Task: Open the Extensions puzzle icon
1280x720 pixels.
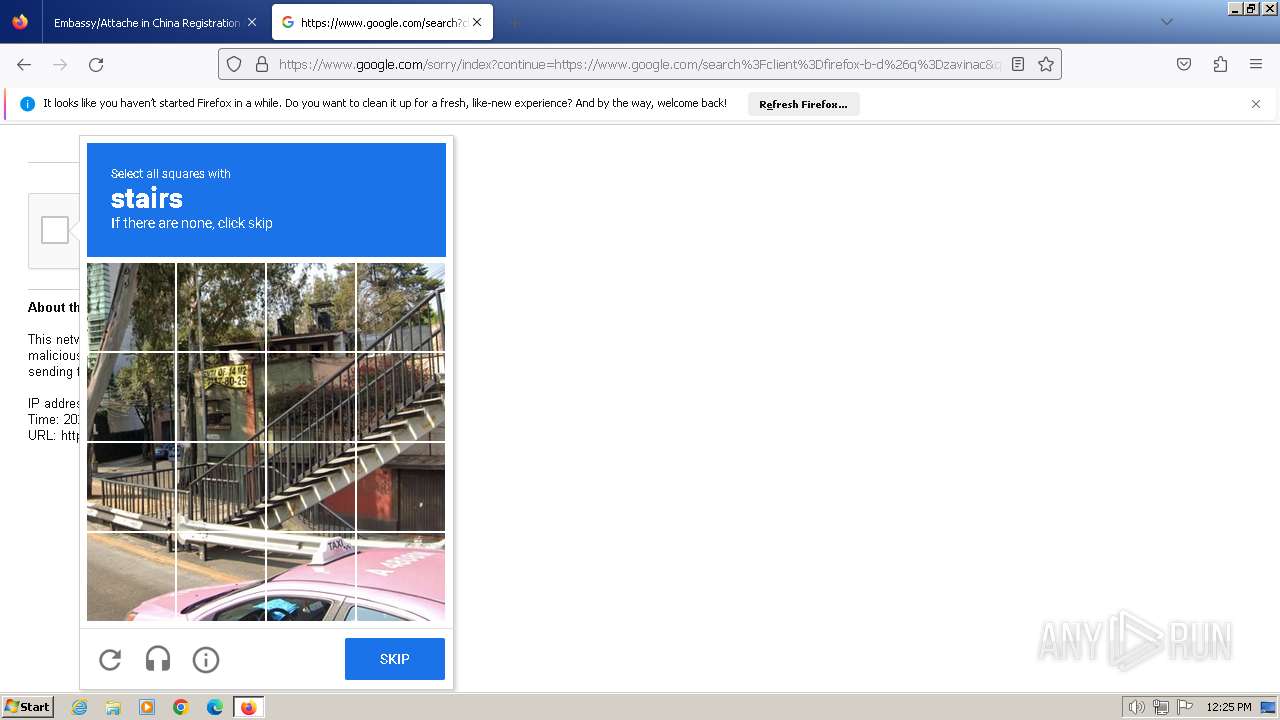Action: (1220, 64)
